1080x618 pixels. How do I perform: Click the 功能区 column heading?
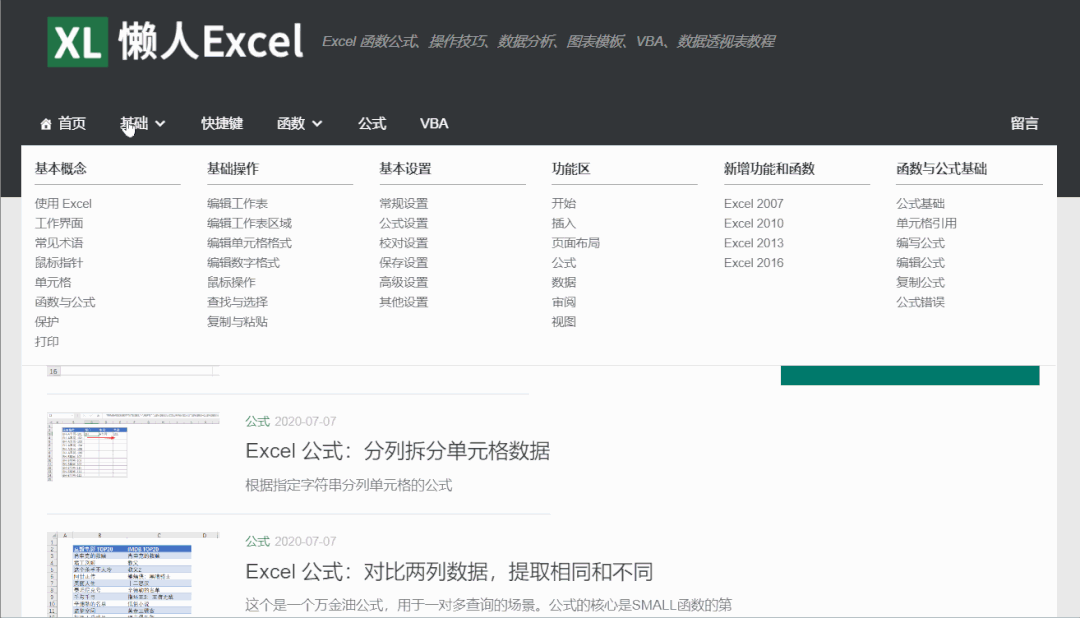[x=571, y=168]
